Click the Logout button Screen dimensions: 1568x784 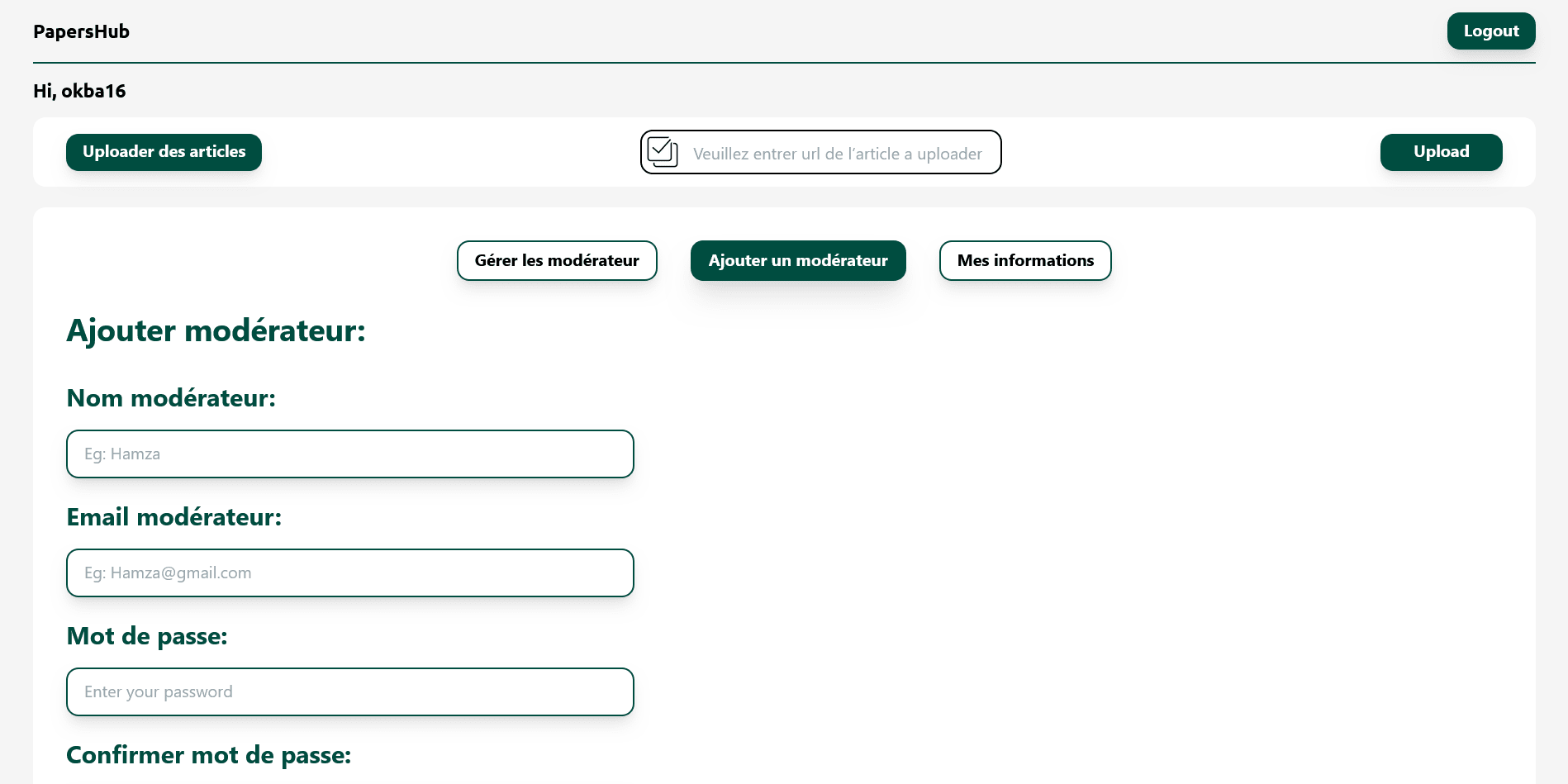pyautogui.click(x=1491, y=31)
